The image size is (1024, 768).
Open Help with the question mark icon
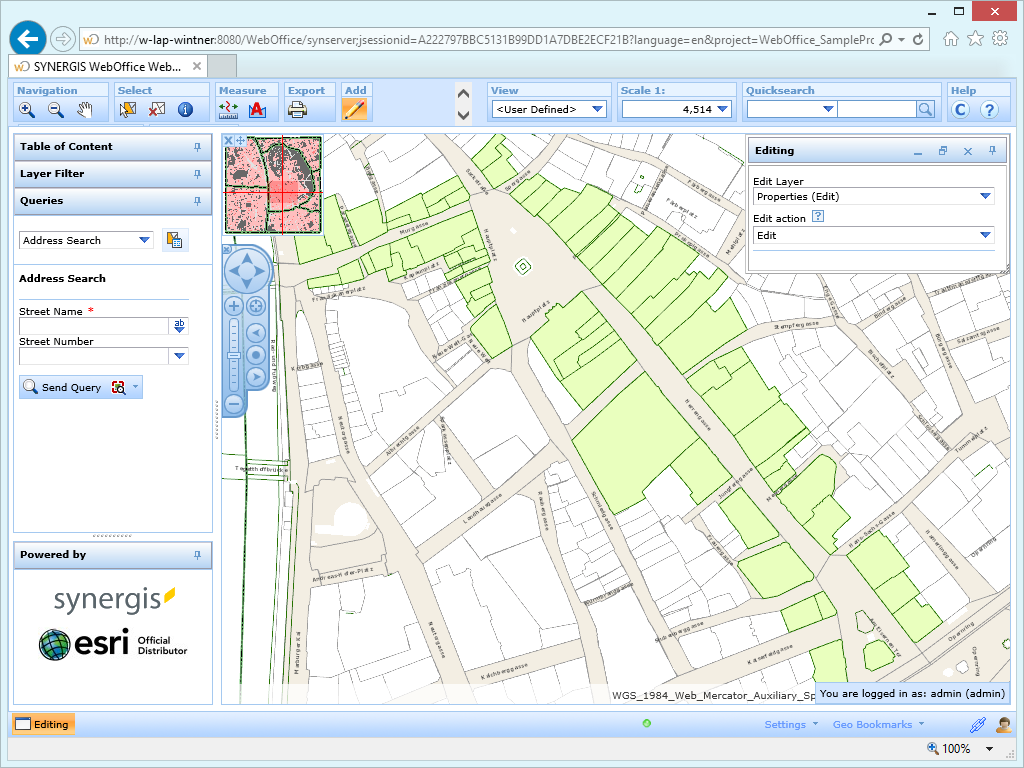tap(988, 110)
